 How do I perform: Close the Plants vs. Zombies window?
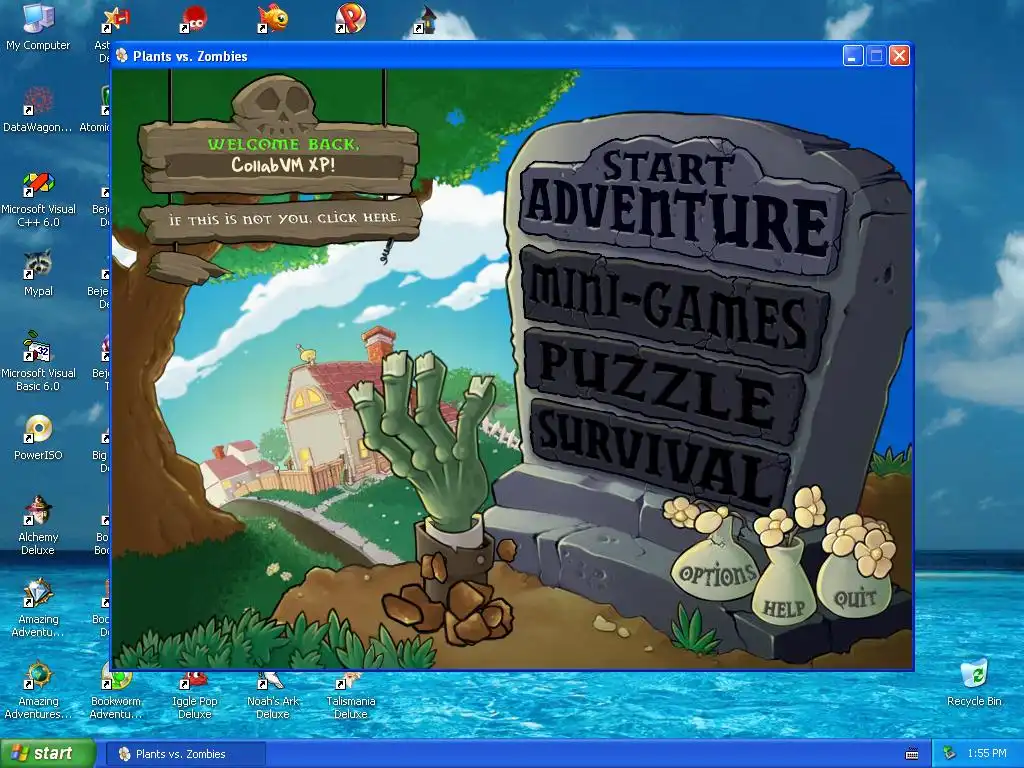899,56
